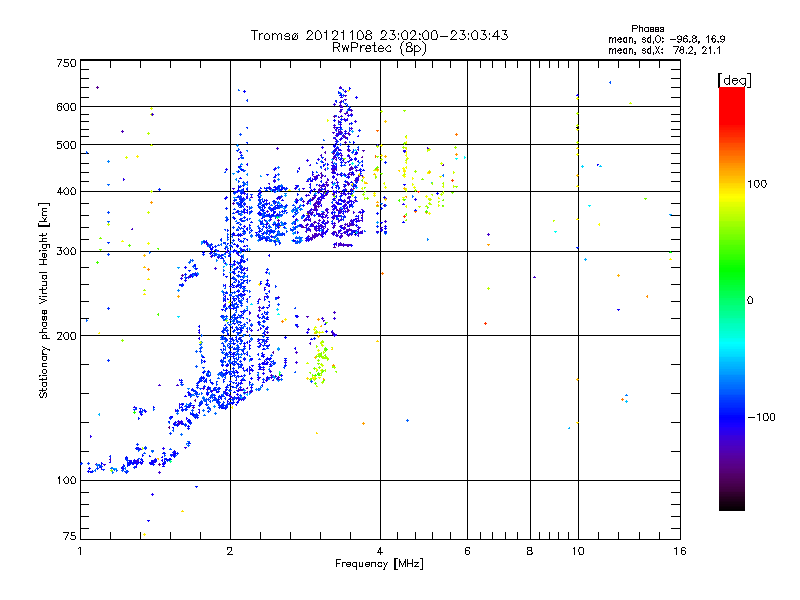Click the y-axis tick label '75'
800x600 pixels.
point(70,536)
